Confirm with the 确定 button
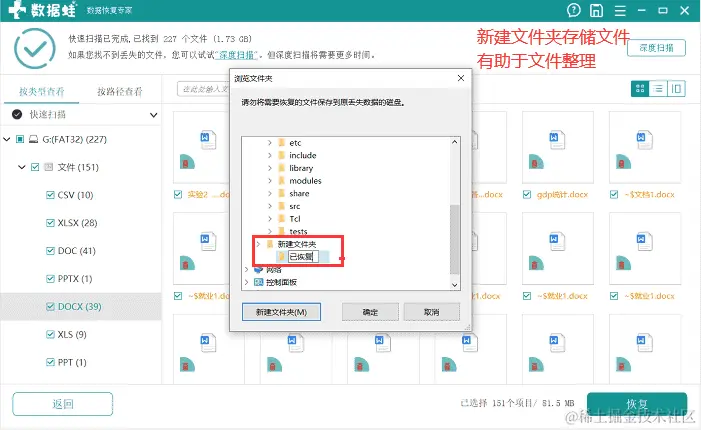 click(370, 312)
